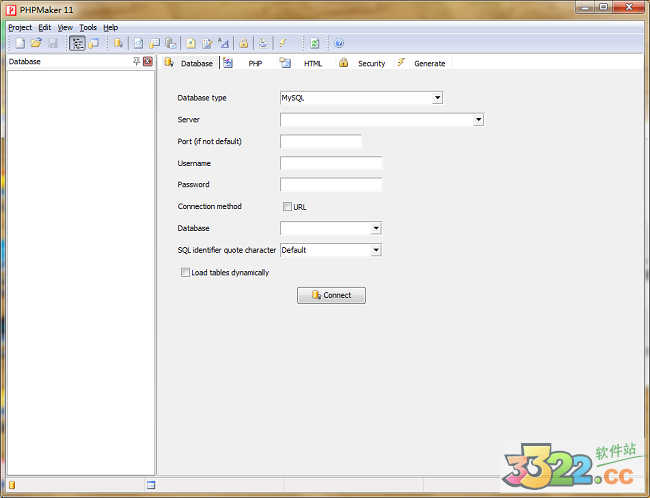The image size is (650, 498).
Task: Click the database window toolbar icon beside the tree button
Action: click(x=94, y=43)
